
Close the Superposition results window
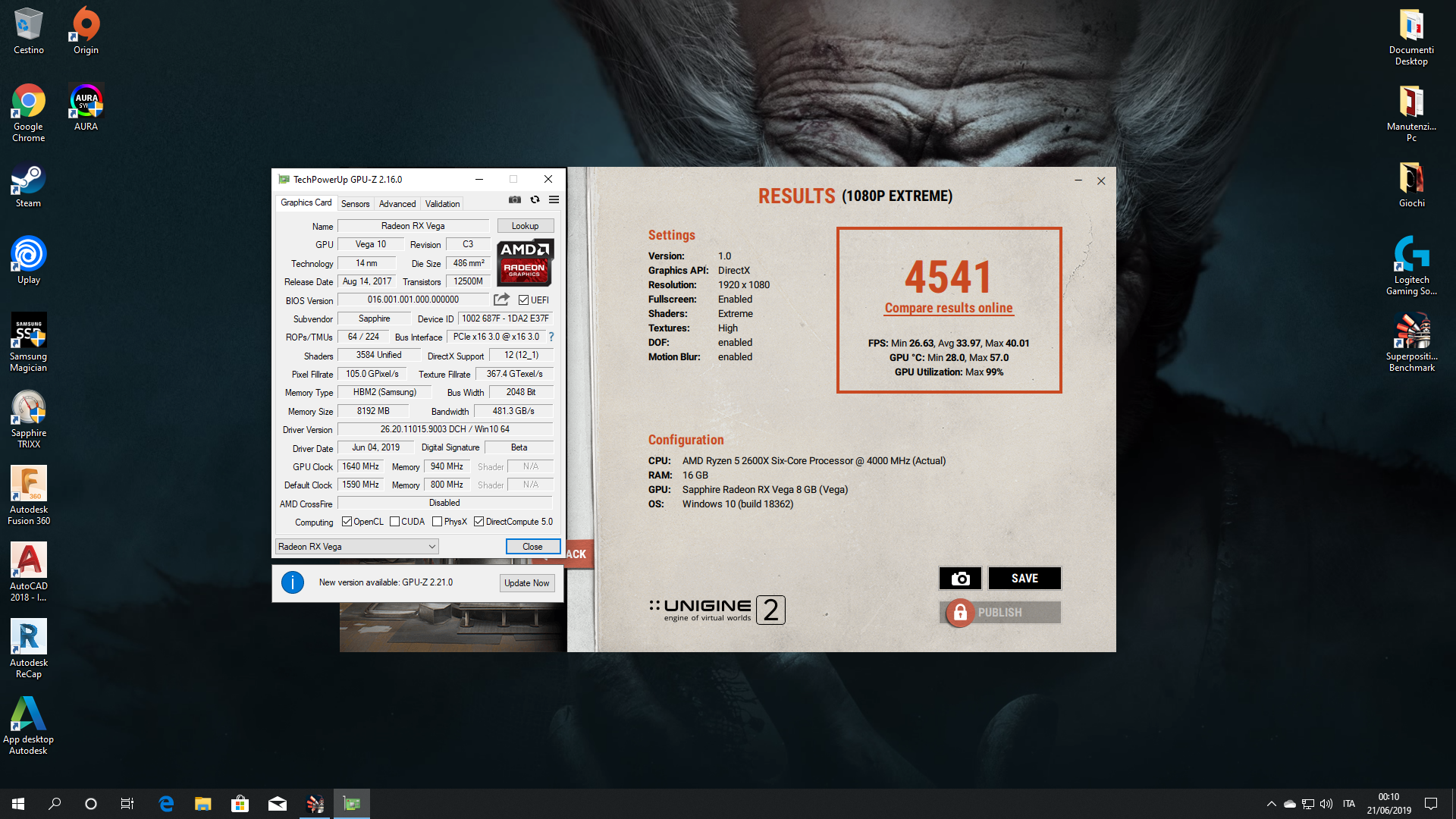pos(1101,181)
